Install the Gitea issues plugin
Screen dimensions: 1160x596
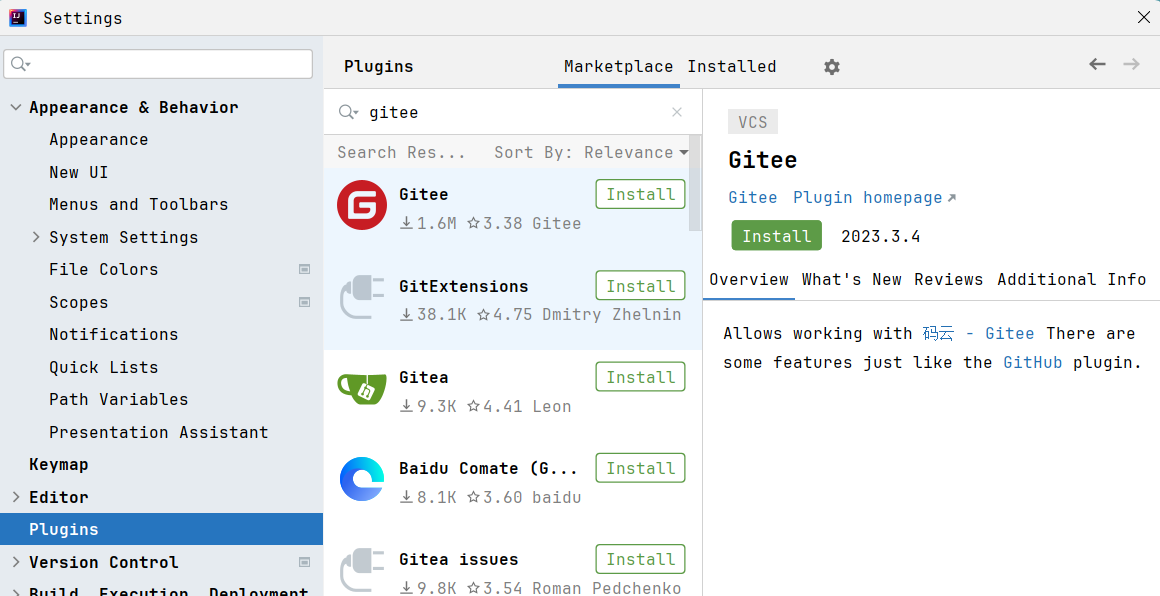tap(641, 559)
